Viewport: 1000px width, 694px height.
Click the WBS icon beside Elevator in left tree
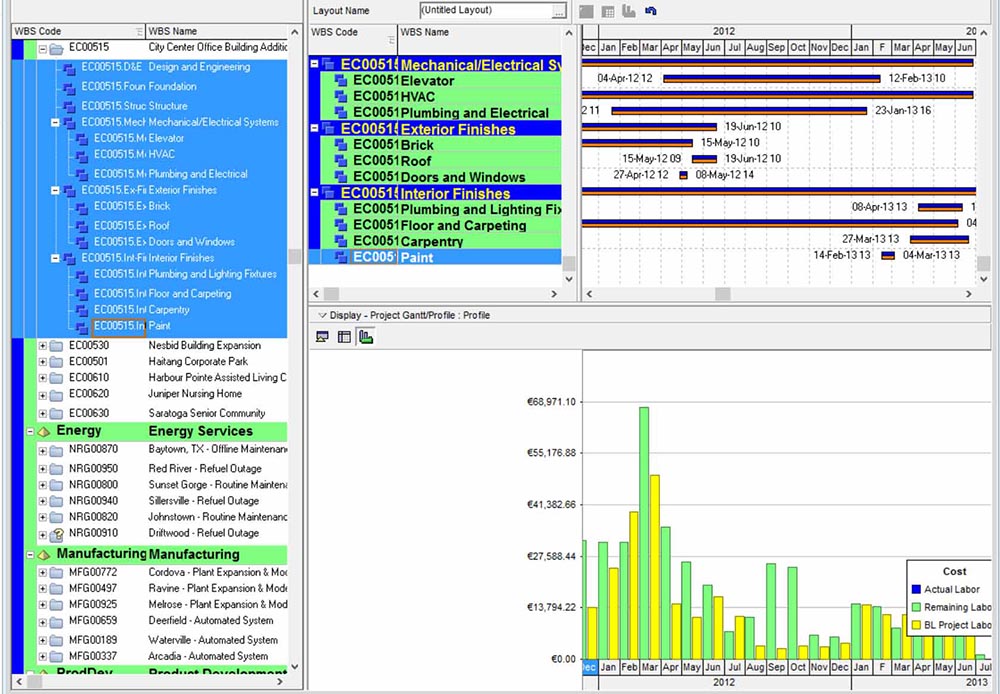click(x=81, y=139)
